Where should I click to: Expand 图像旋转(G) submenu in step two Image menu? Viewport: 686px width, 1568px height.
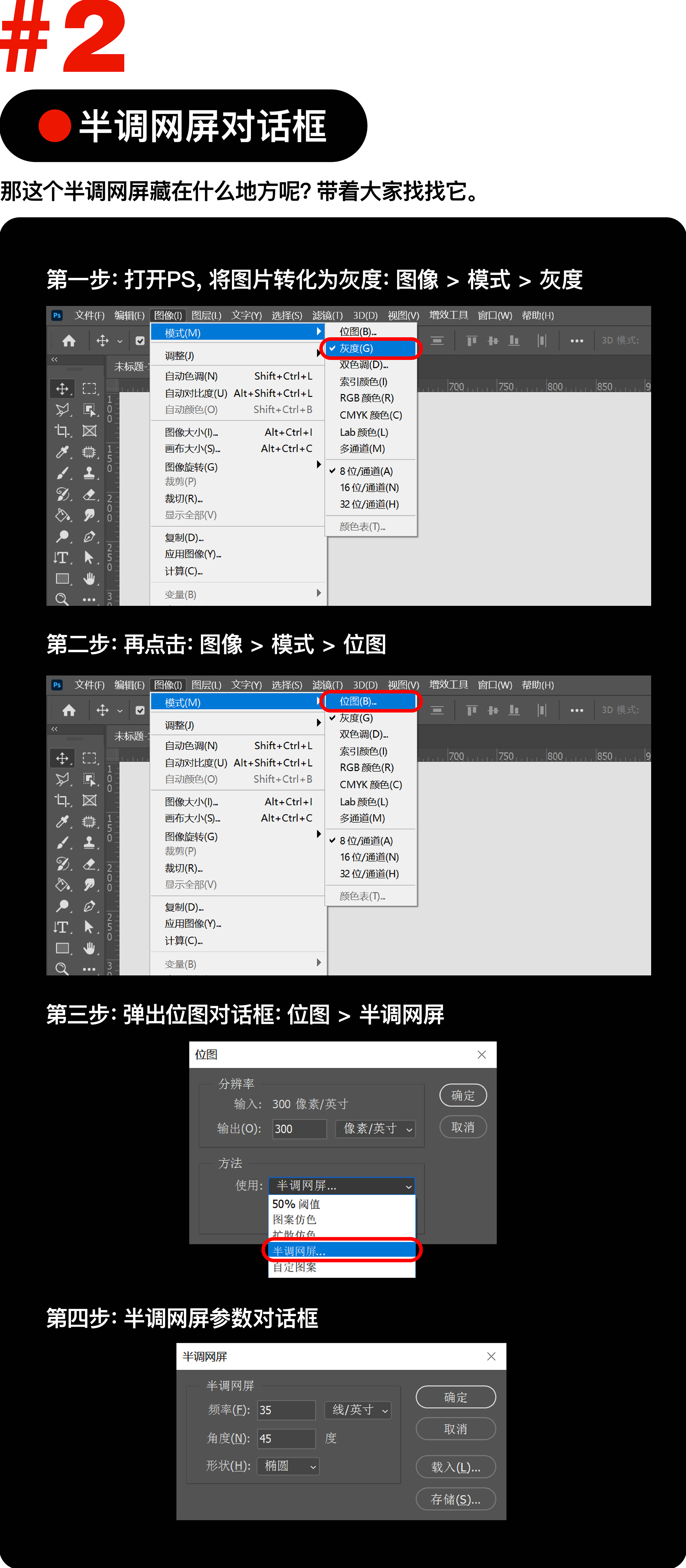click(x=237, y=836)
